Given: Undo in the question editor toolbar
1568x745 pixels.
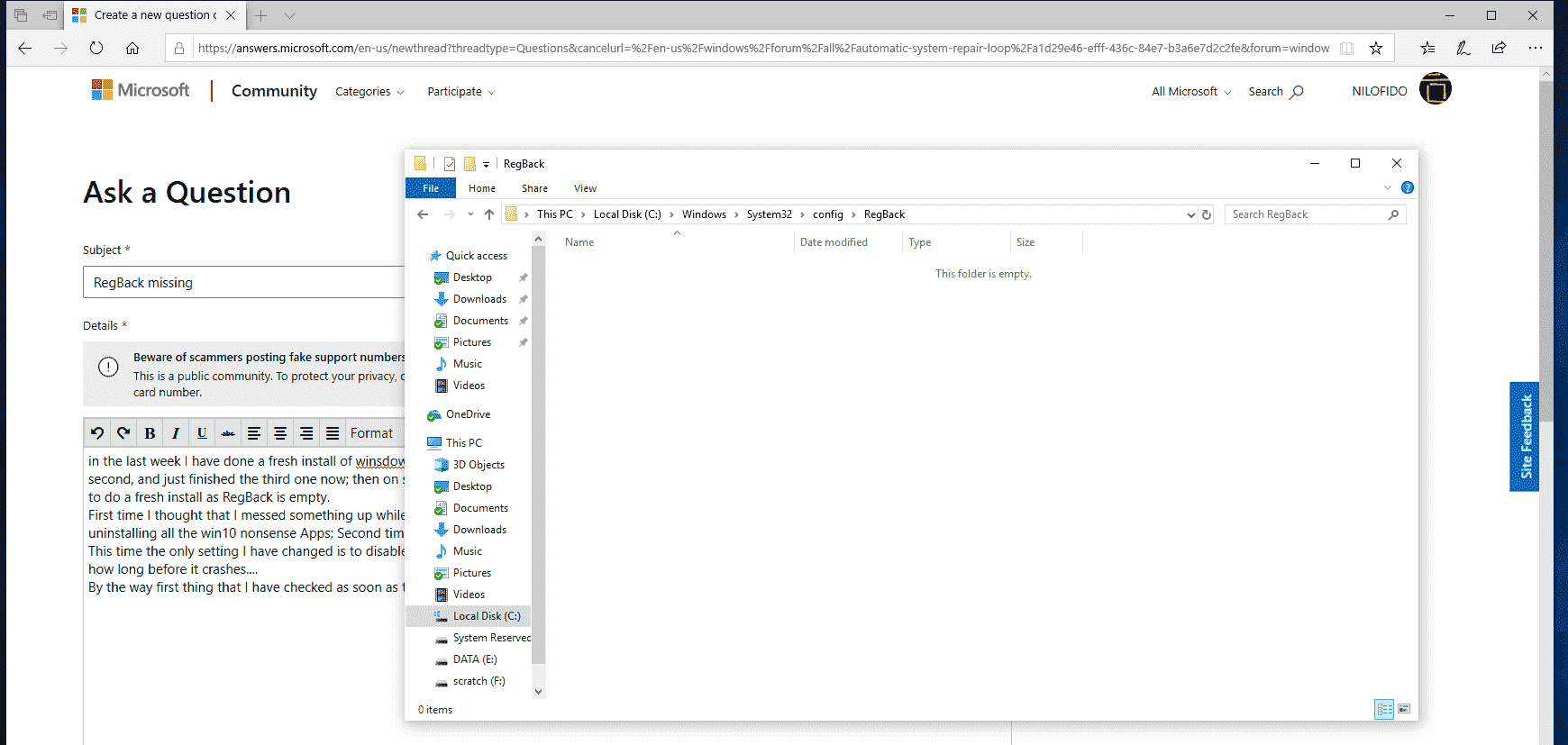Looking at the screenshot, I should [x=97, y=433].
